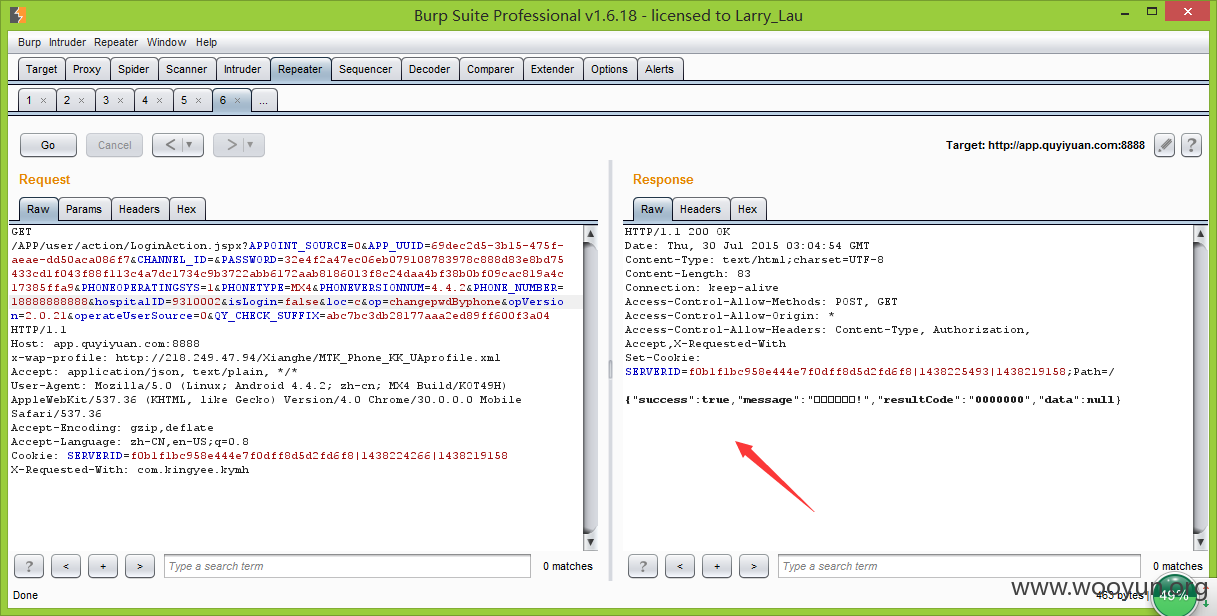Select the Repeater main tab
The height and width of the screenshot is (616, 1217).
click(x=300, y=69)
